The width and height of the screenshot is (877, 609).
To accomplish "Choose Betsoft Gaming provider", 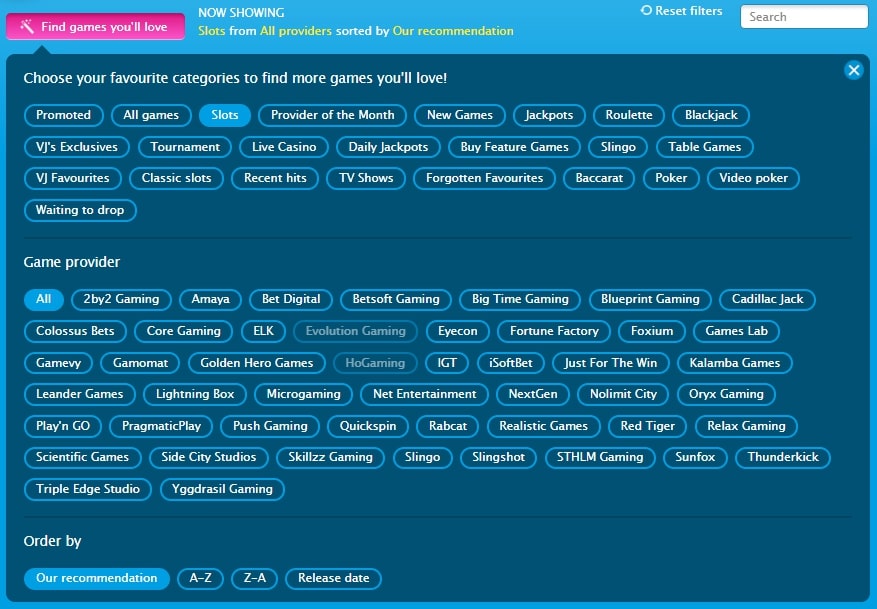I will click(x=396, y=299).
